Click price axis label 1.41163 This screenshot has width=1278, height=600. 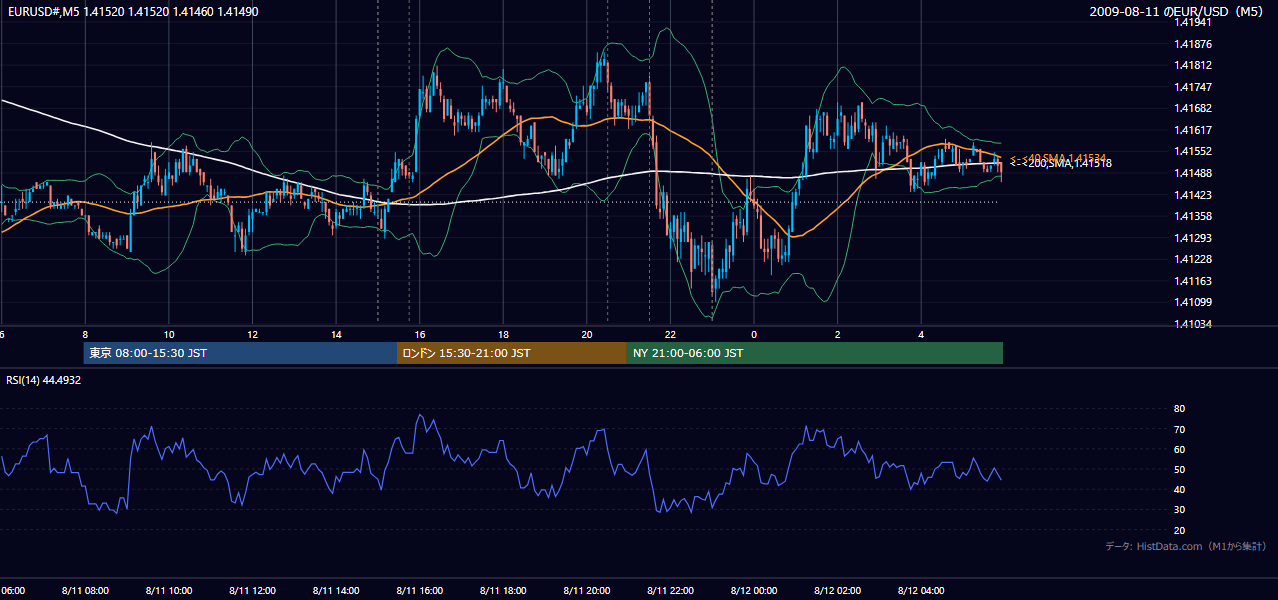1194,281
